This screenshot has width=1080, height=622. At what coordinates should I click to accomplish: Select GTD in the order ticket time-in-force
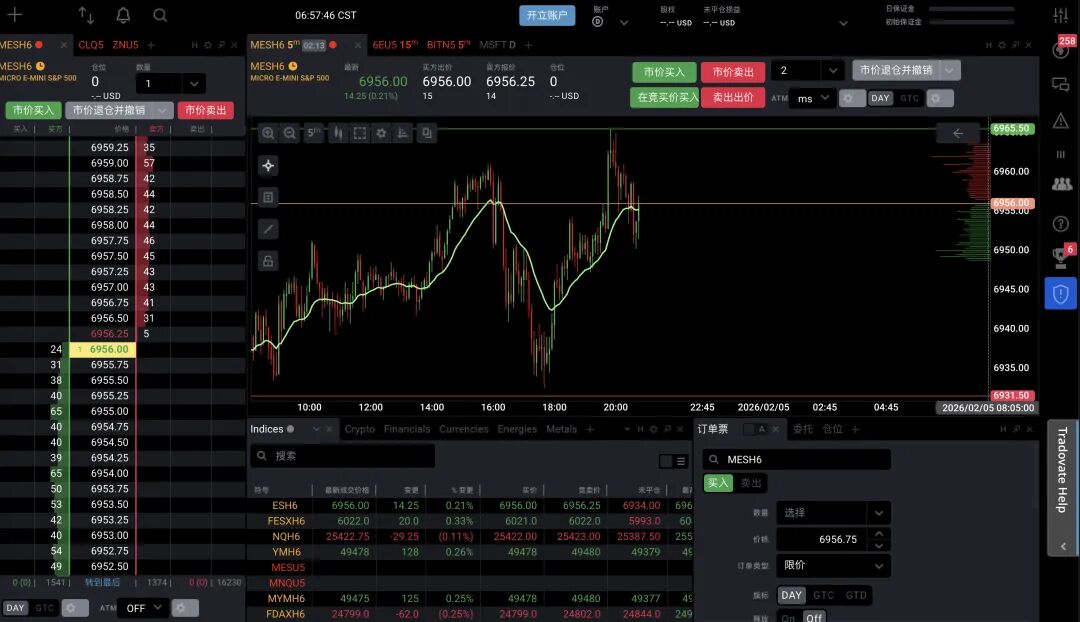tap(855, 595)
